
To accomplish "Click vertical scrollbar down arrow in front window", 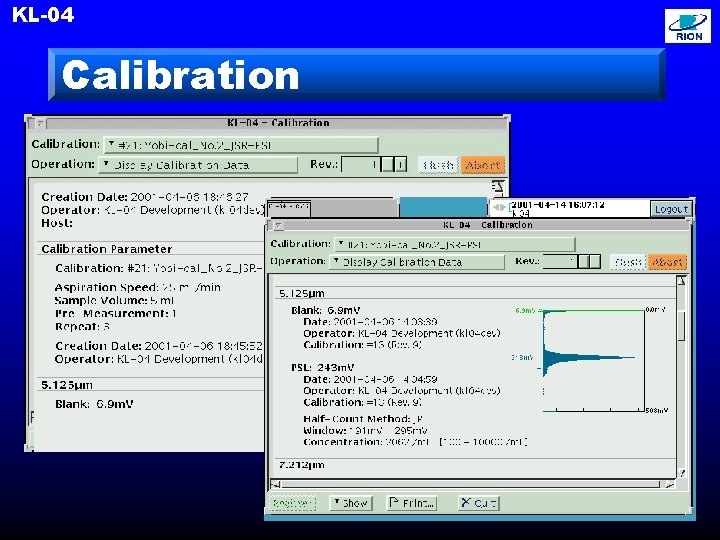I will click(x=682, y=472).
